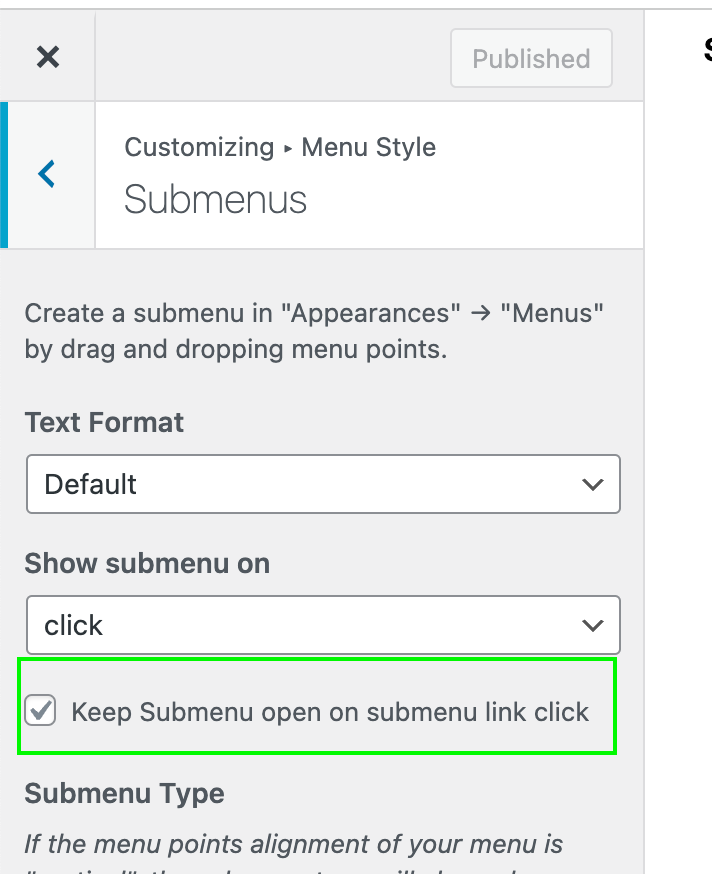Screen dimensions: 712x874
Task: Select the back navigation arrow to exit Submenus
Action: (x=45, y=173)
